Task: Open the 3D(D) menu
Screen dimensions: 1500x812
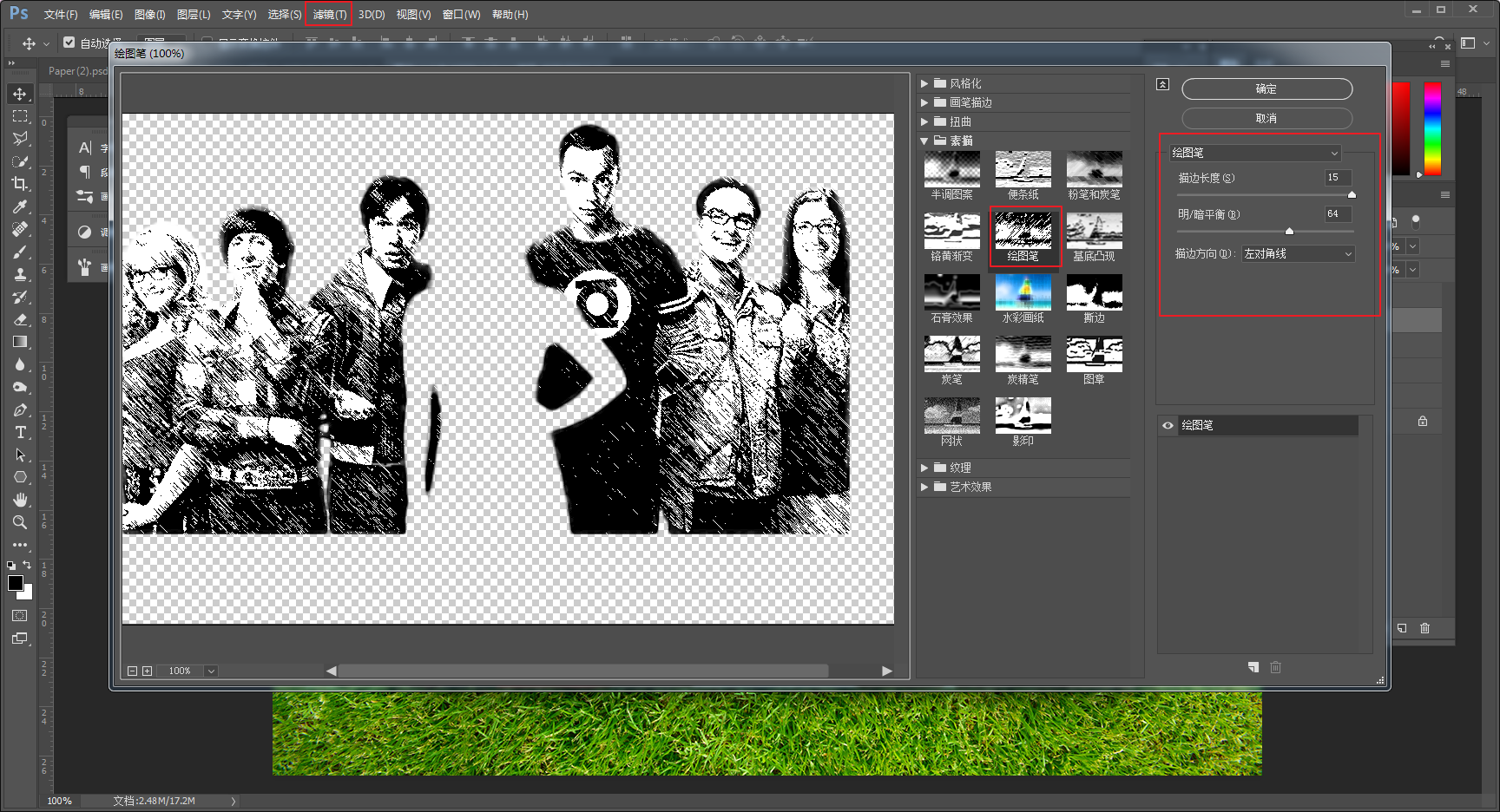Action: 372,15
